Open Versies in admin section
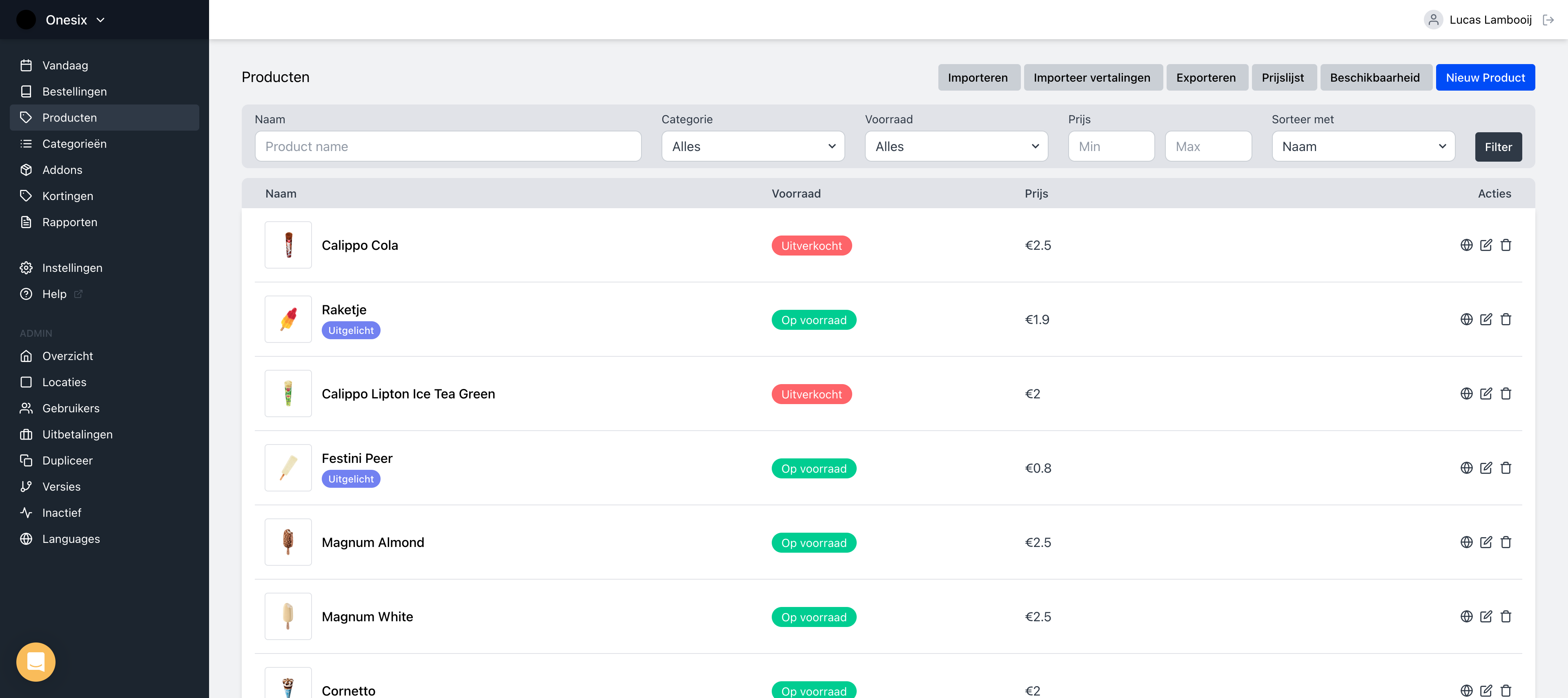This screenshot has height=698, width=1568. (104, 487)
